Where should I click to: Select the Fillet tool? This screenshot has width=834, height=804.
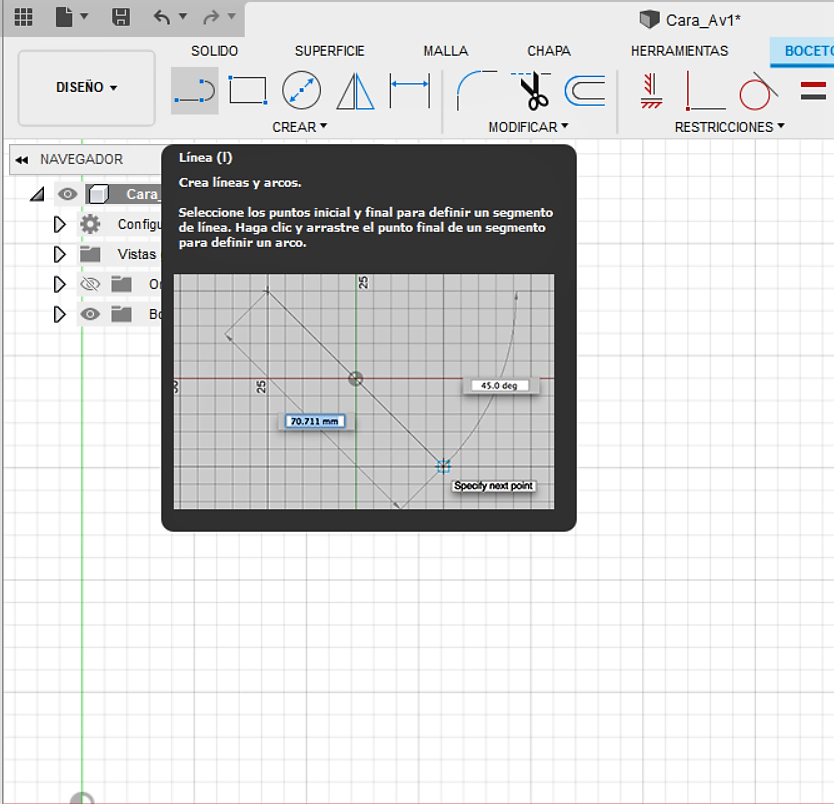click(476, 90)
